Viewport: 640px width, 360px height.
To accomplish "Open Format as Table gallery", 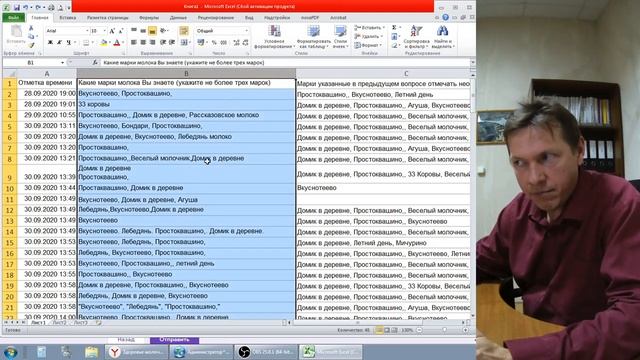I will coord(313,37).
